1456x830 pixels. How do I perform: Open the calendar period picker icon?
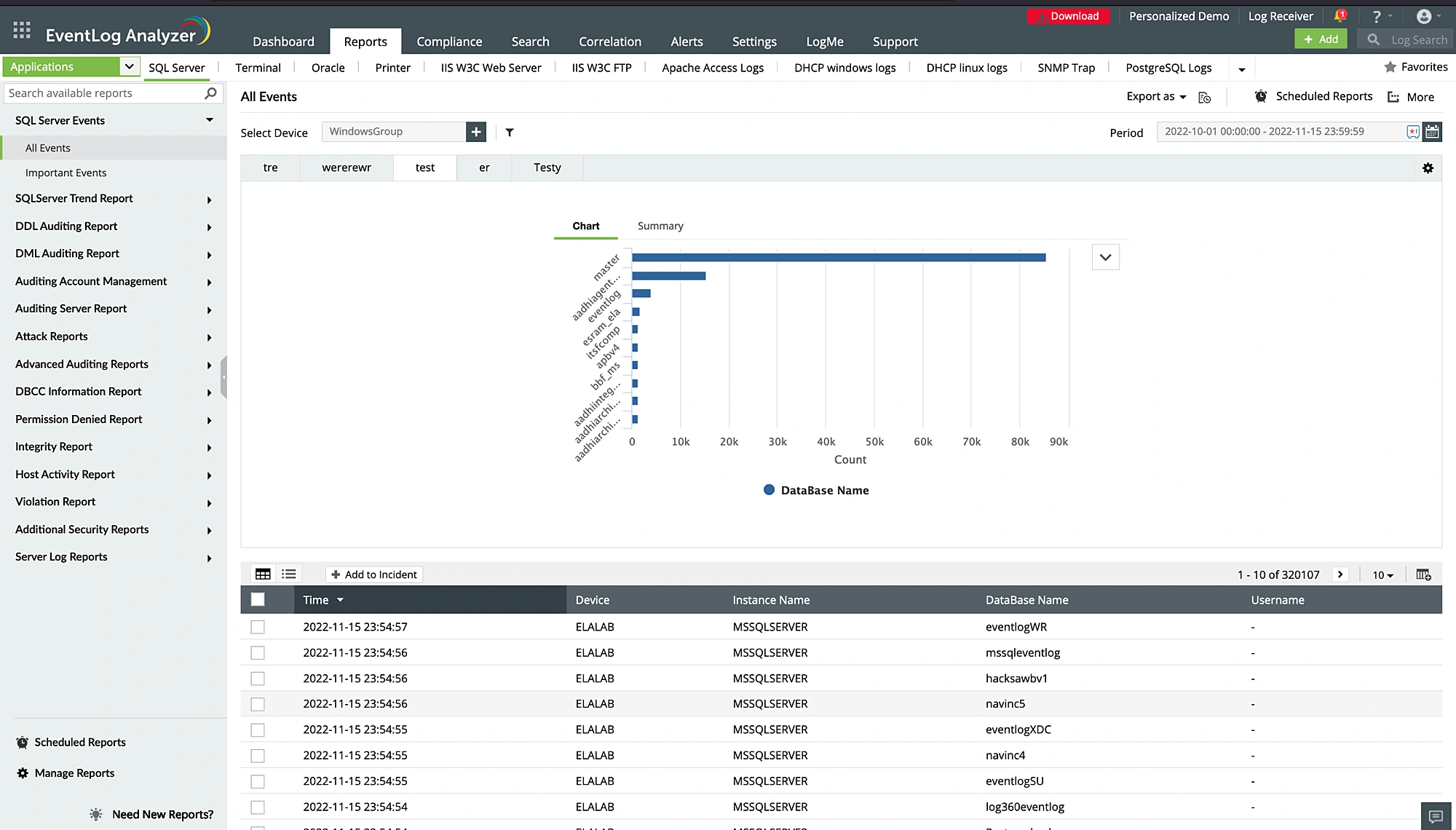point(1432,132)
